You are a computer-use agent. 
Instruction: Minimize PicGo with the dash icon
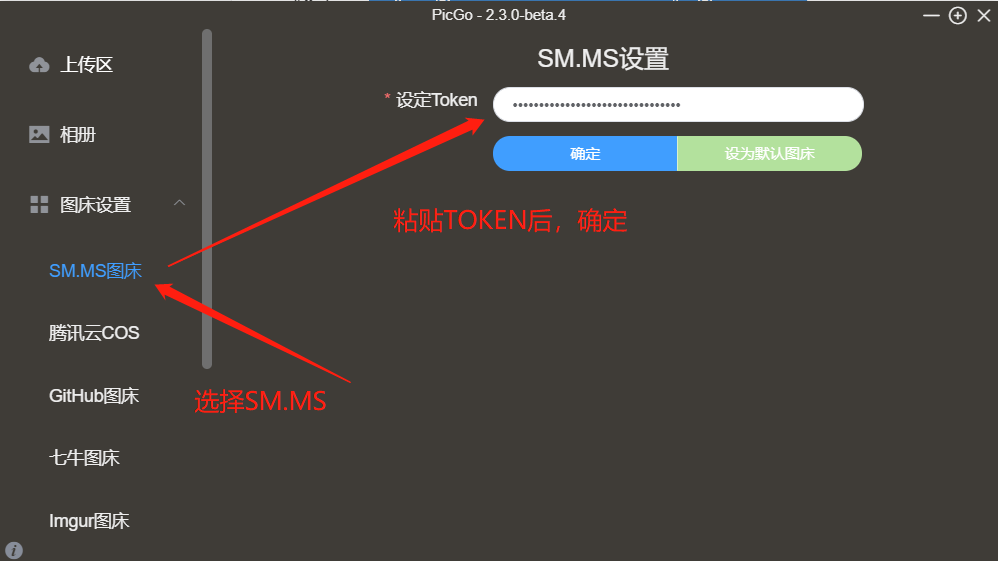pyautogui.click(x=931, y=15)
